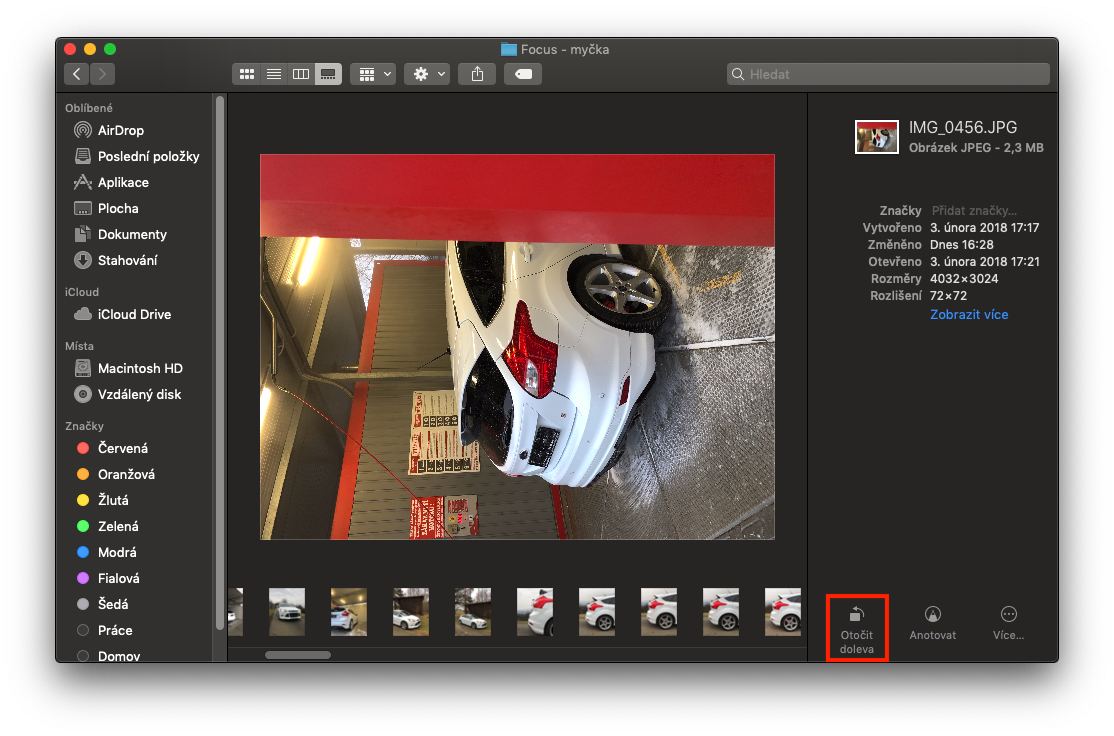The image size is (1114, 736).
Task: Switch to icon view mode
Action: point(246,74)
